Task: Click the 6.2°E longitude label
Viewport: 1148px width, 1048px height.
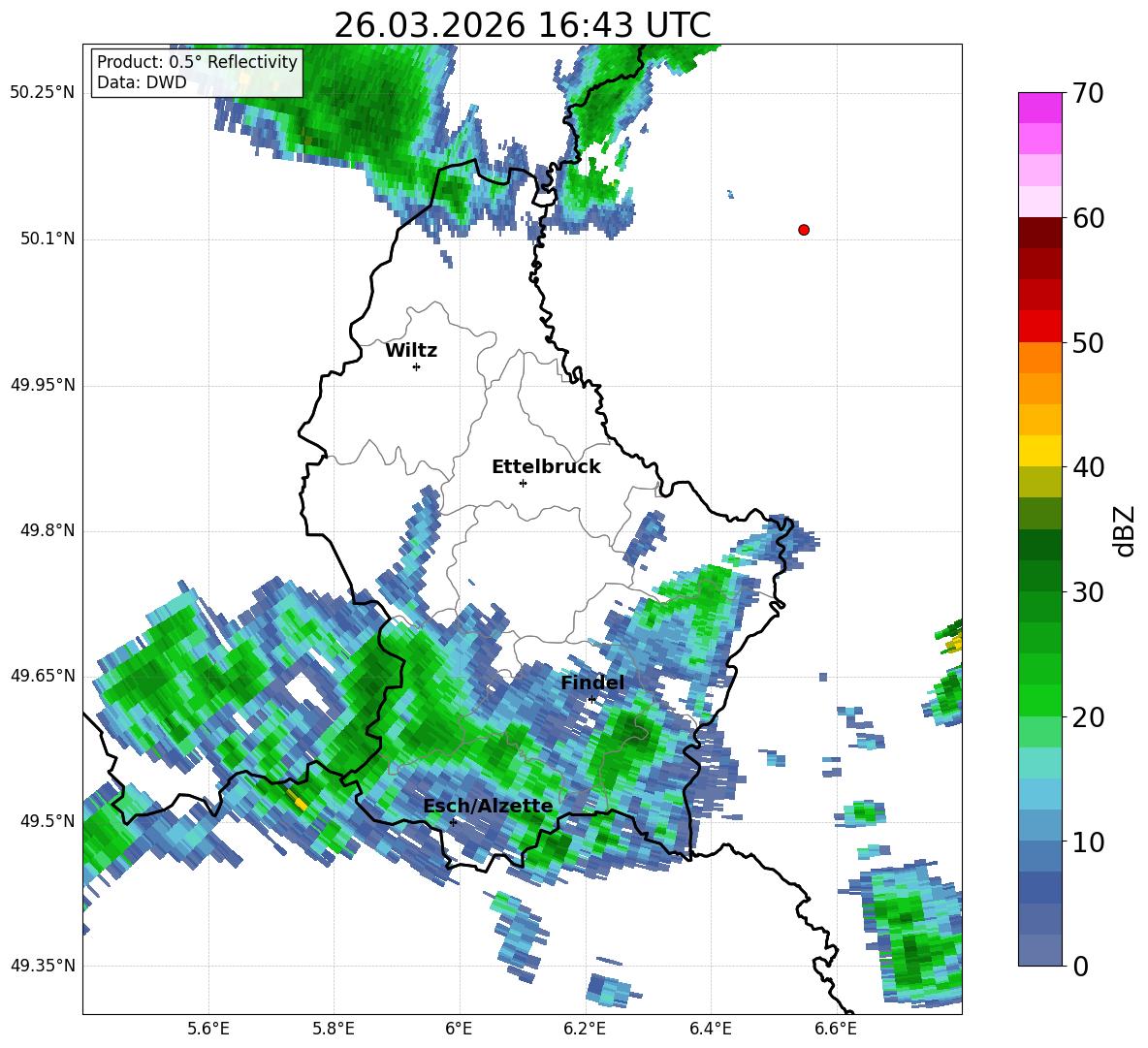Action: point(585,1029)
